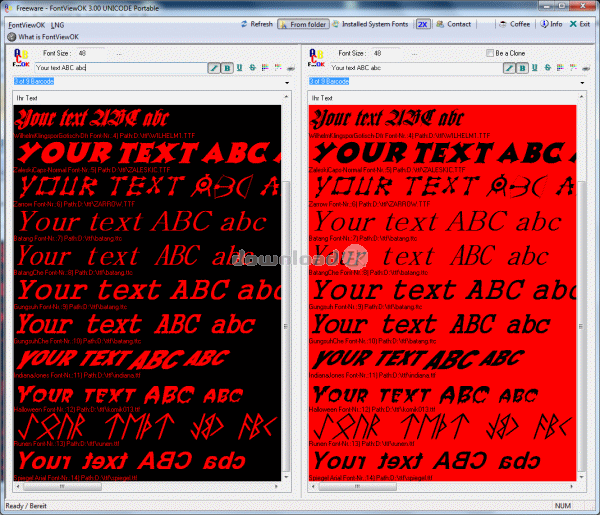Click the Exit button
Image resolution: width=600 pixels, height=515 pixels.
coord(580,24)
